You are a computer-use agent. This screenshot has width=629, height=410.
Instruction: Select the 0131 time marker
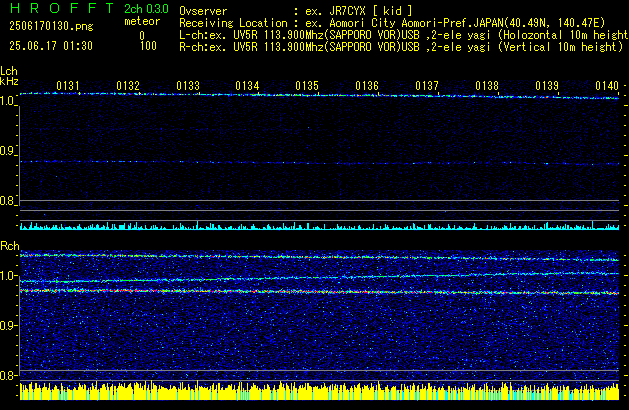[x=68, y=86]
